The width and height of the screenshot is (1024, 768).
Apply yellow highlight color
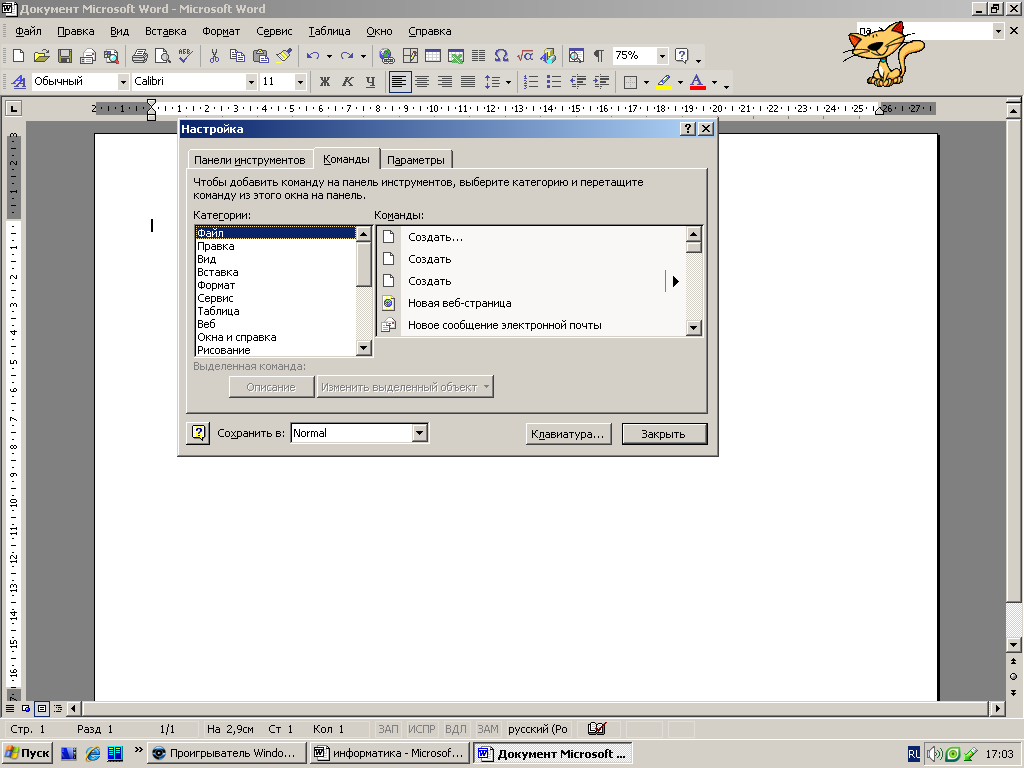[x=664, y=82]
